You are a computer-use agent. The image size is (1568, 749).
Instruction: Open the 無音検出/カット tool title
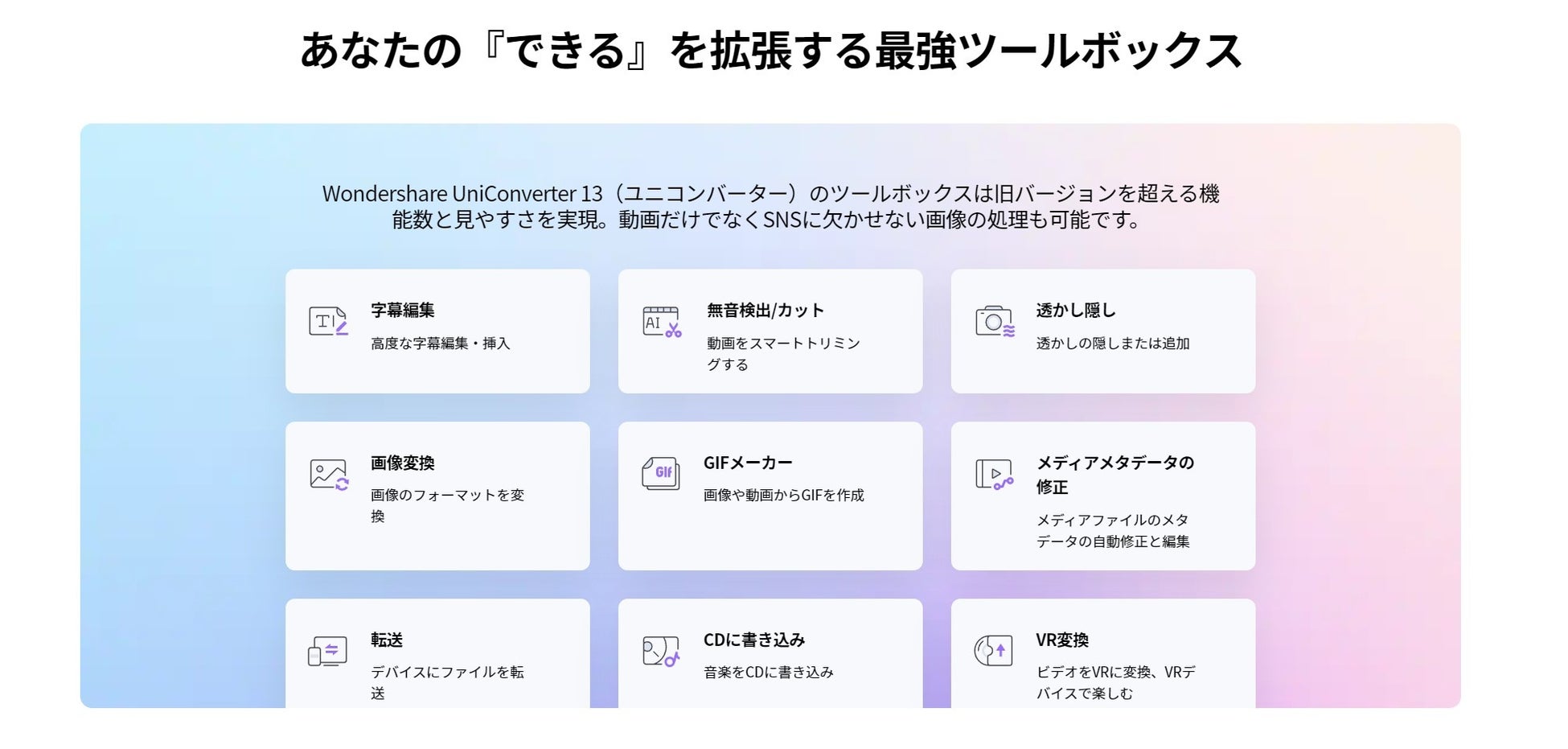pos(766,310)
